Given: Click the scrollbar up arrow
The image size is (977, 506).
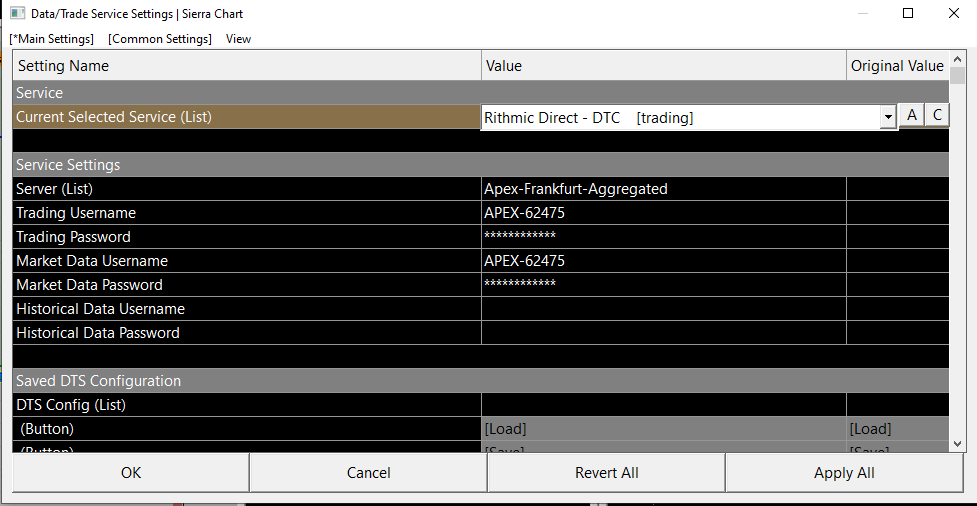Looking at the screenshot, I should point(957,59).
